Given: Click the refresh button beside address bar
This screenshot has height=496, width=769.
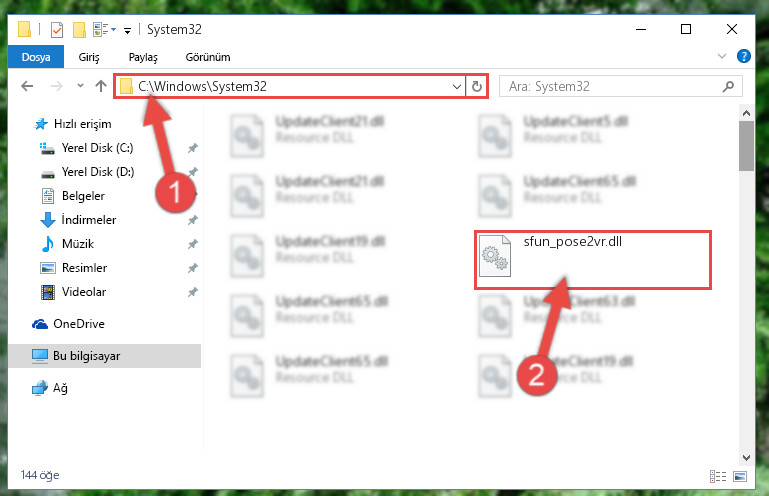Looking at the screenshot, I should pos(477,87).
